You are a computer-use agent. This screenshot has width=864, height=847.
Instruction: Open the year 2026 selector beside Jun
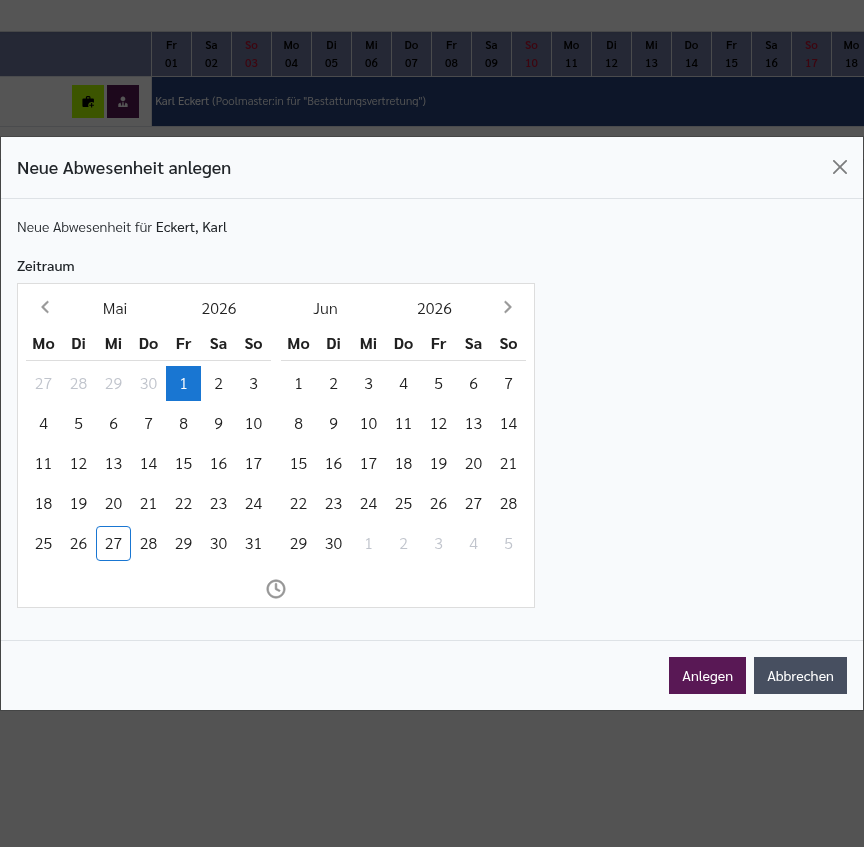[434, 309]
